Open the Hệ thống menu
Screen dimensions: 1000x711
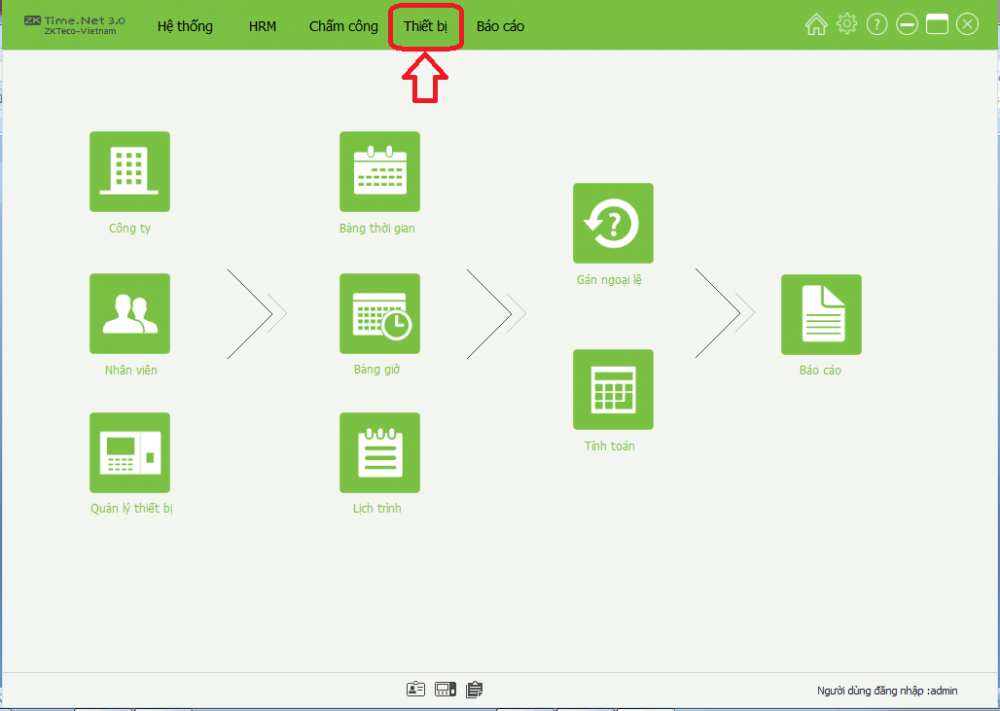[x=184, y=26]
